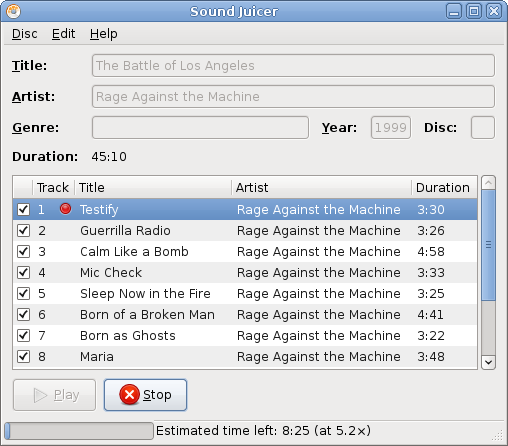Screen dimensions: 508x446
Task: Uncheck track 3 Calm Like a Bomb checkbox
Action: (x=23, y=252)
